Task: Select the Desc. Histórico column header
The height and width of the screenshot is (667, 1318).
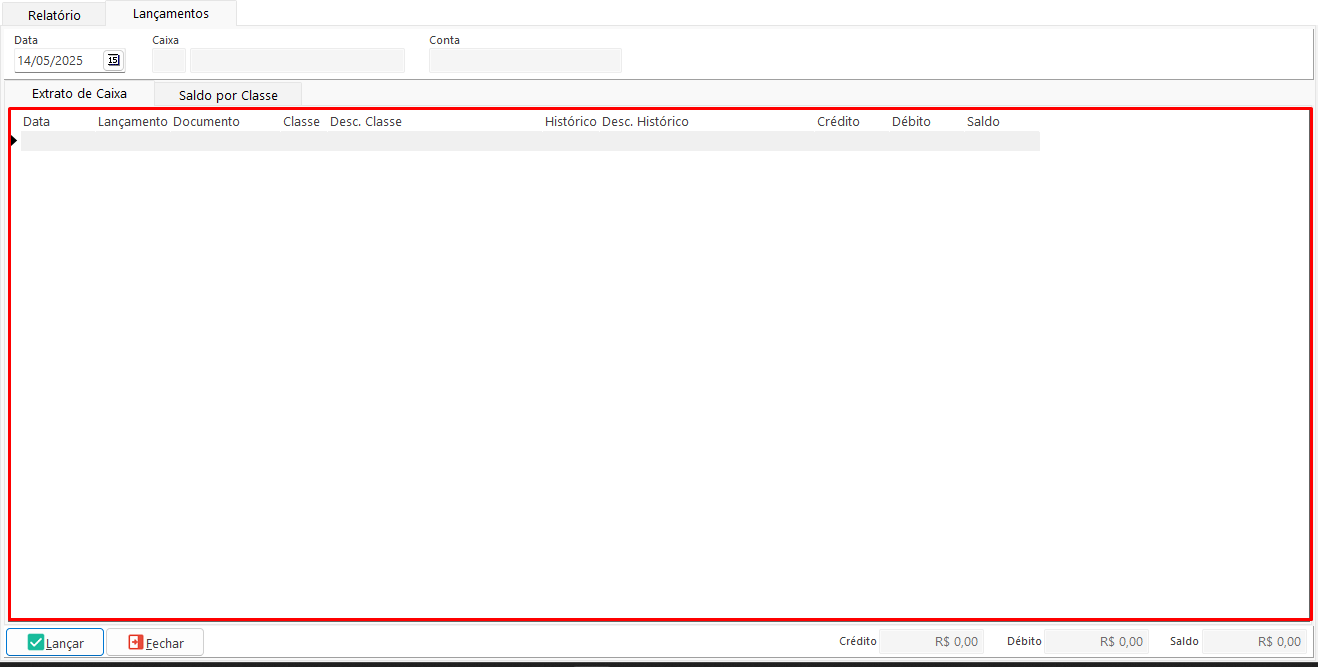Action: pyautogui.click(x=645, y=121)
